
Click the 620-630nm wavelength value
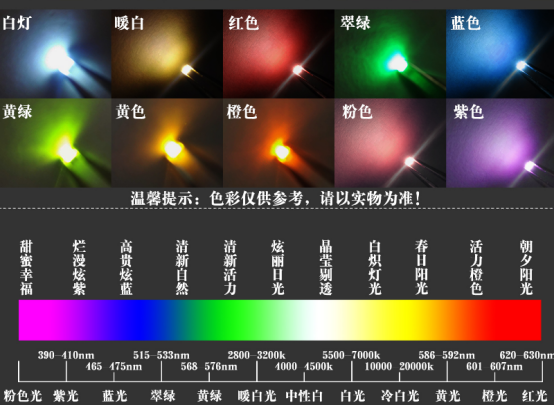coord(527,355)
